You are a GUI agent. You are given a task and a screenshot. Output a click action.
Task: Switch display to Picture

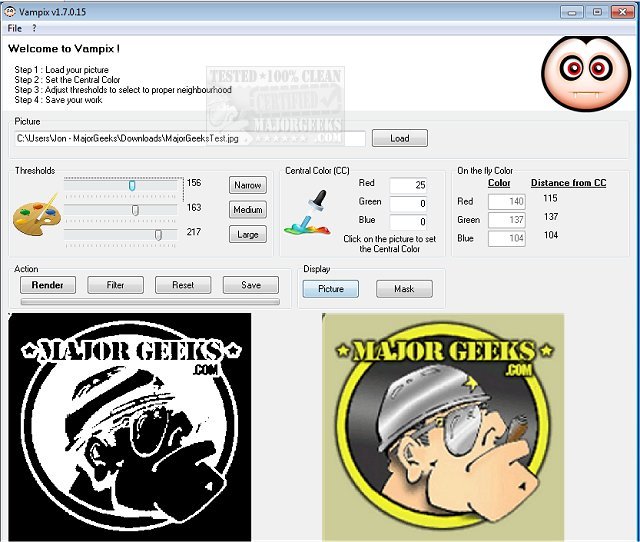pos(331,289)
